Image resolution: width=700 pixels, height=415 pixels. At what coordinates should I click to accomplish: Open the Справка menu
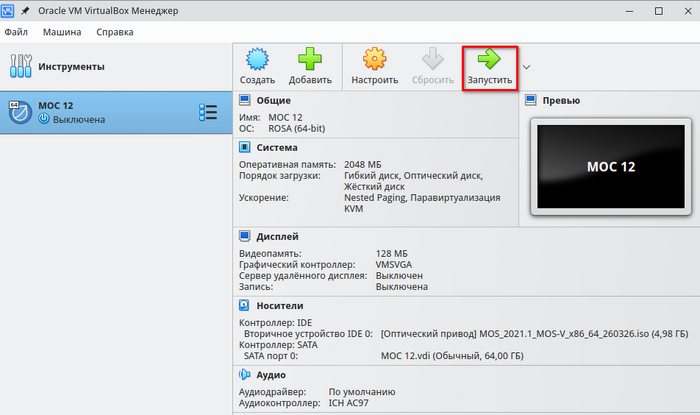tap(115, 32)
